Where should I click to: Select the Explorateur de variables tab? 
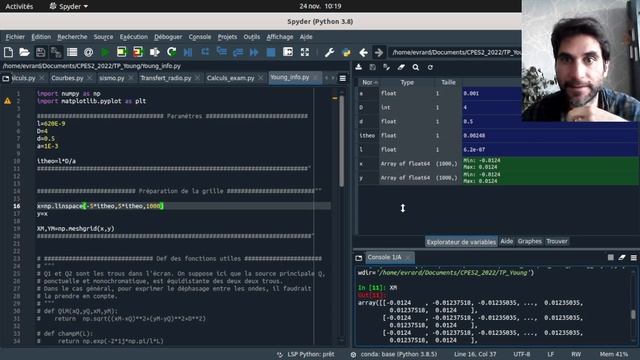(x=461, y=242)
